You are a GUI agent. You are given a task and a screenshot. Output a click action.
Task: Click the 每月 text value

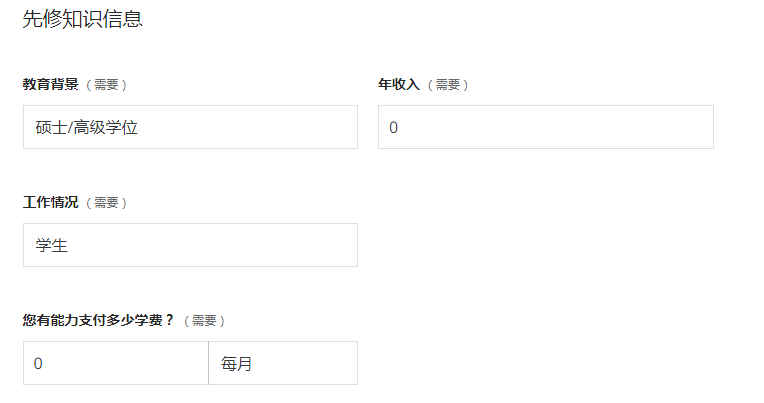click(x=236, y=364)
